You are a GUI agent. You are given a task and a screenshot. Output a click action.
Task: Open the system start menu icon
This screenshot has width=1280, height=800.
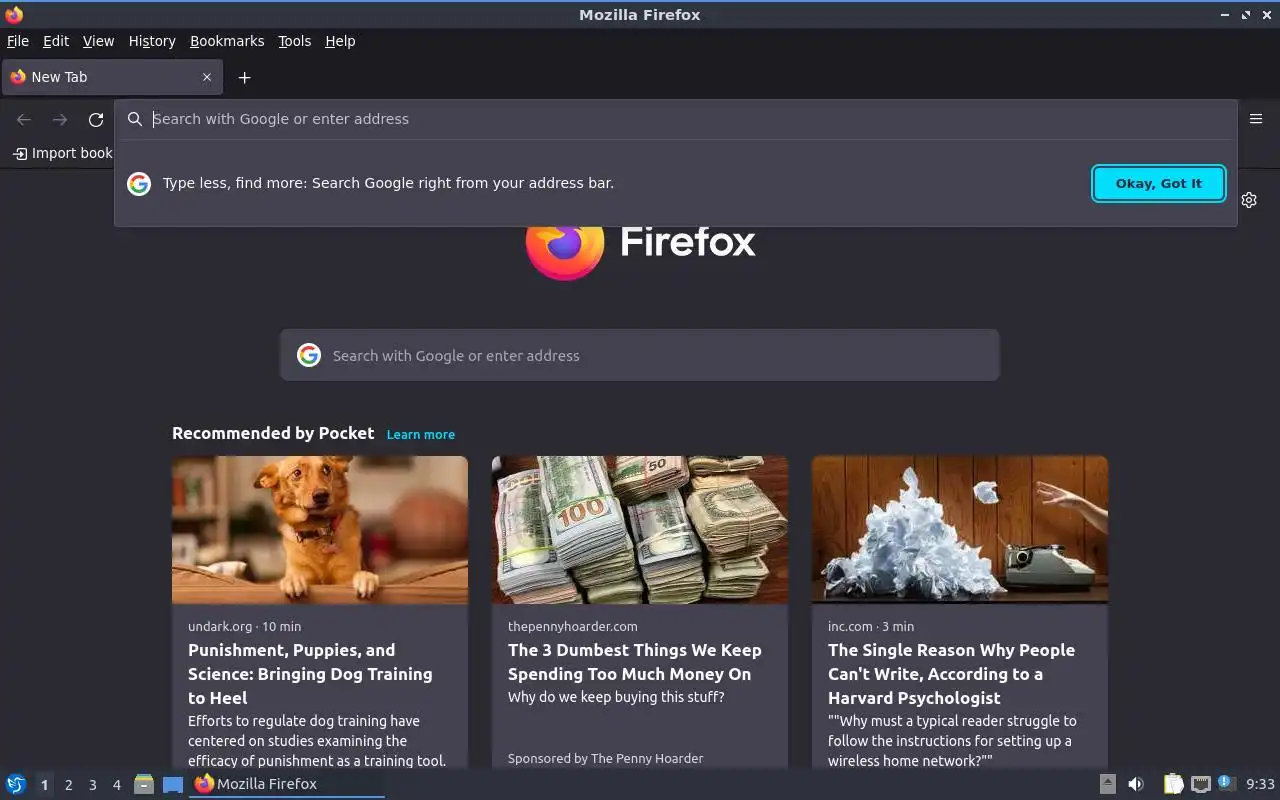point(16,784)
